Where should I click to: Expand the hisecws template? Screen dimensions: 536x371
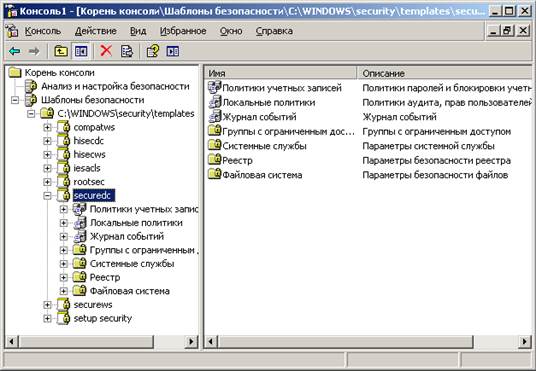pyautogui.click(x=48, y=155)
